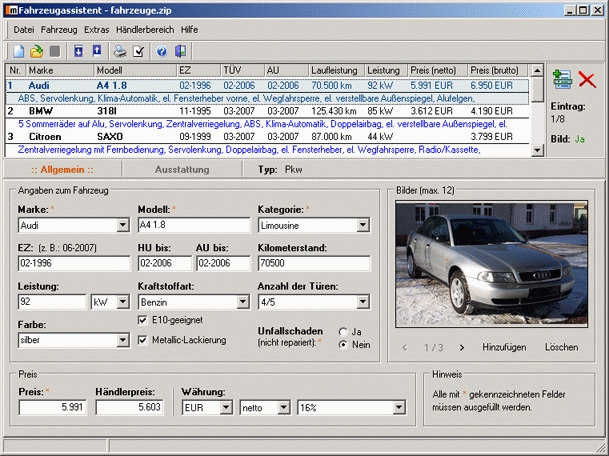Click Hinzufügen to add a picture
The width and height of the screenshot is (609, 456).
point(504,347)
